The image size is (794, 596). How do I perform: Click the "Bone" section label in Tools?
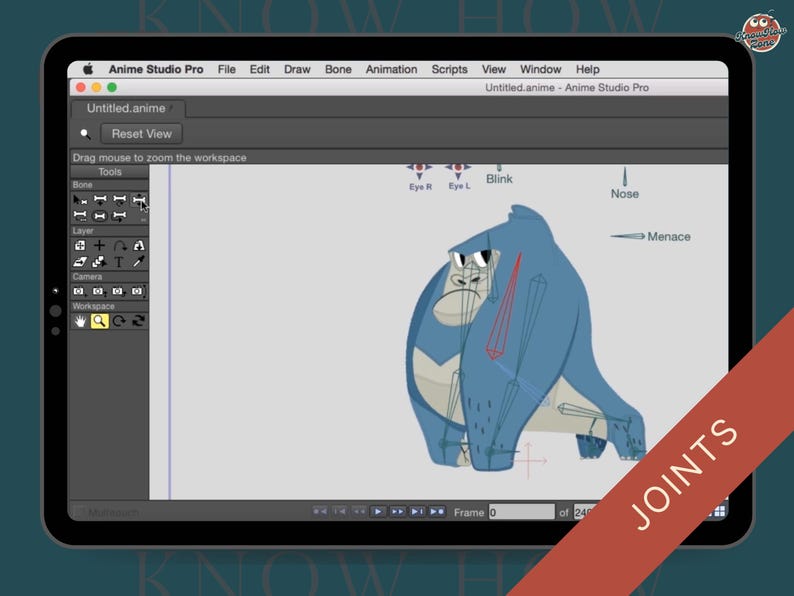point(83,185)
